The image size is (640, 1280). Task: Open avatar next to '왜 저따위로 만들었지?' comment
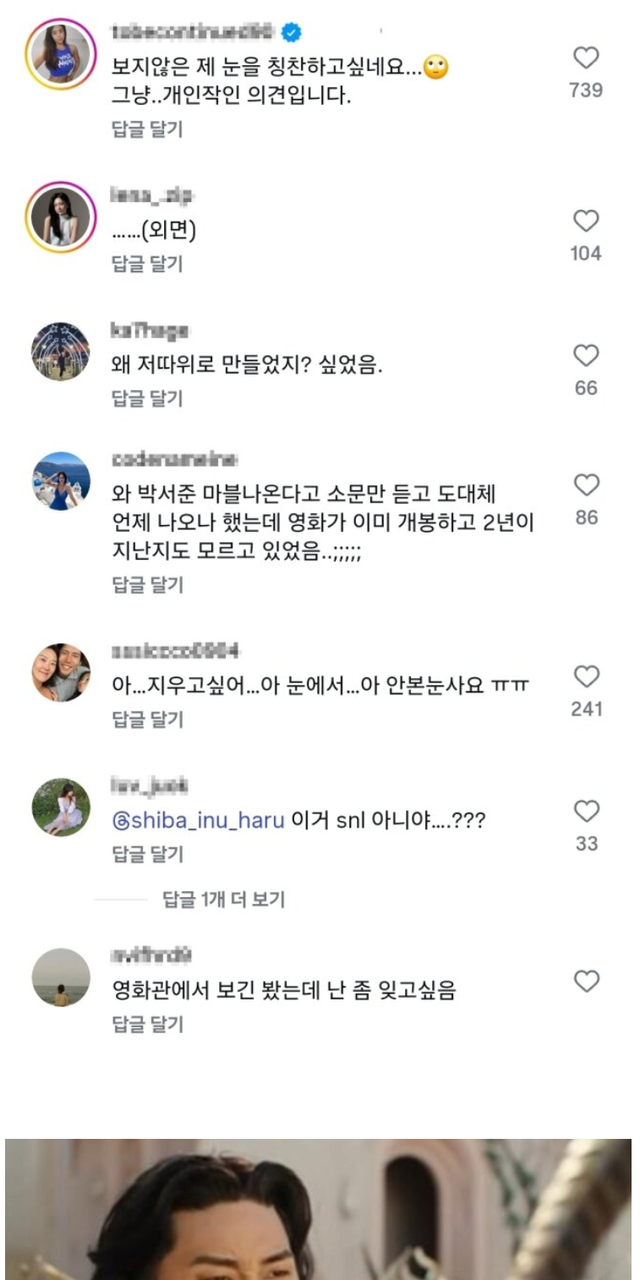click(x=61, y=352)
